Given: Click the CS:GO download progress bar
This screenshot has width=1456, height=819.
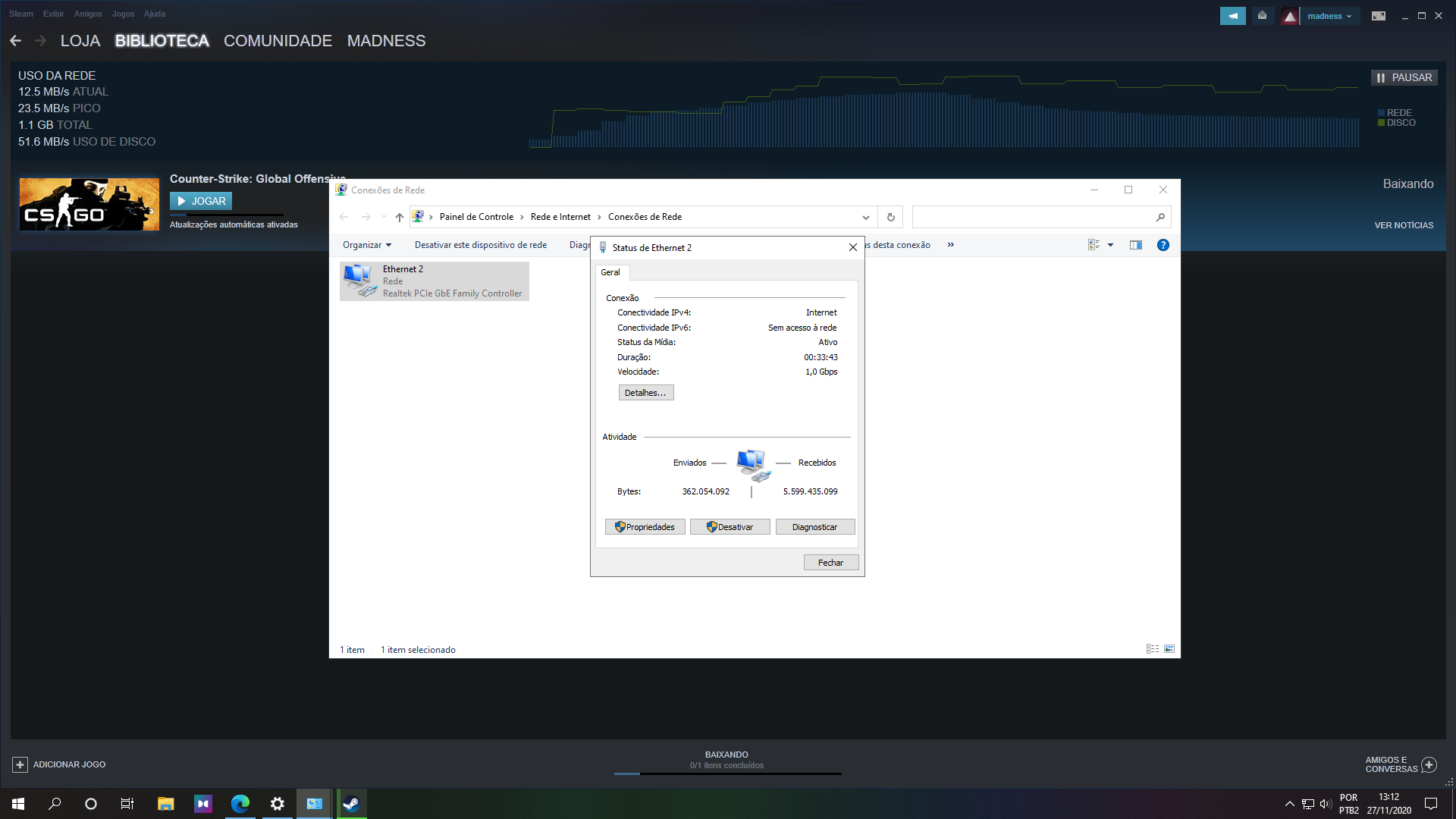Looking at the screenshot, I should [x=227, y=215].
